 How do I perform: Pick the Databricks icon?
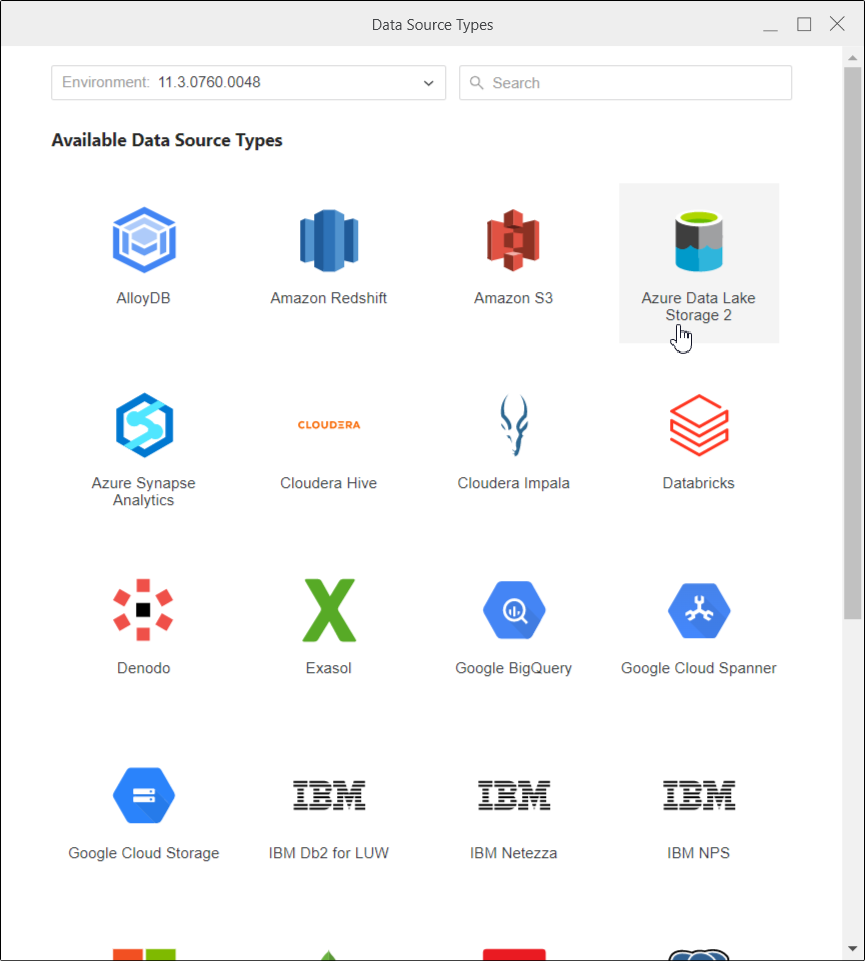click(698, 425)
